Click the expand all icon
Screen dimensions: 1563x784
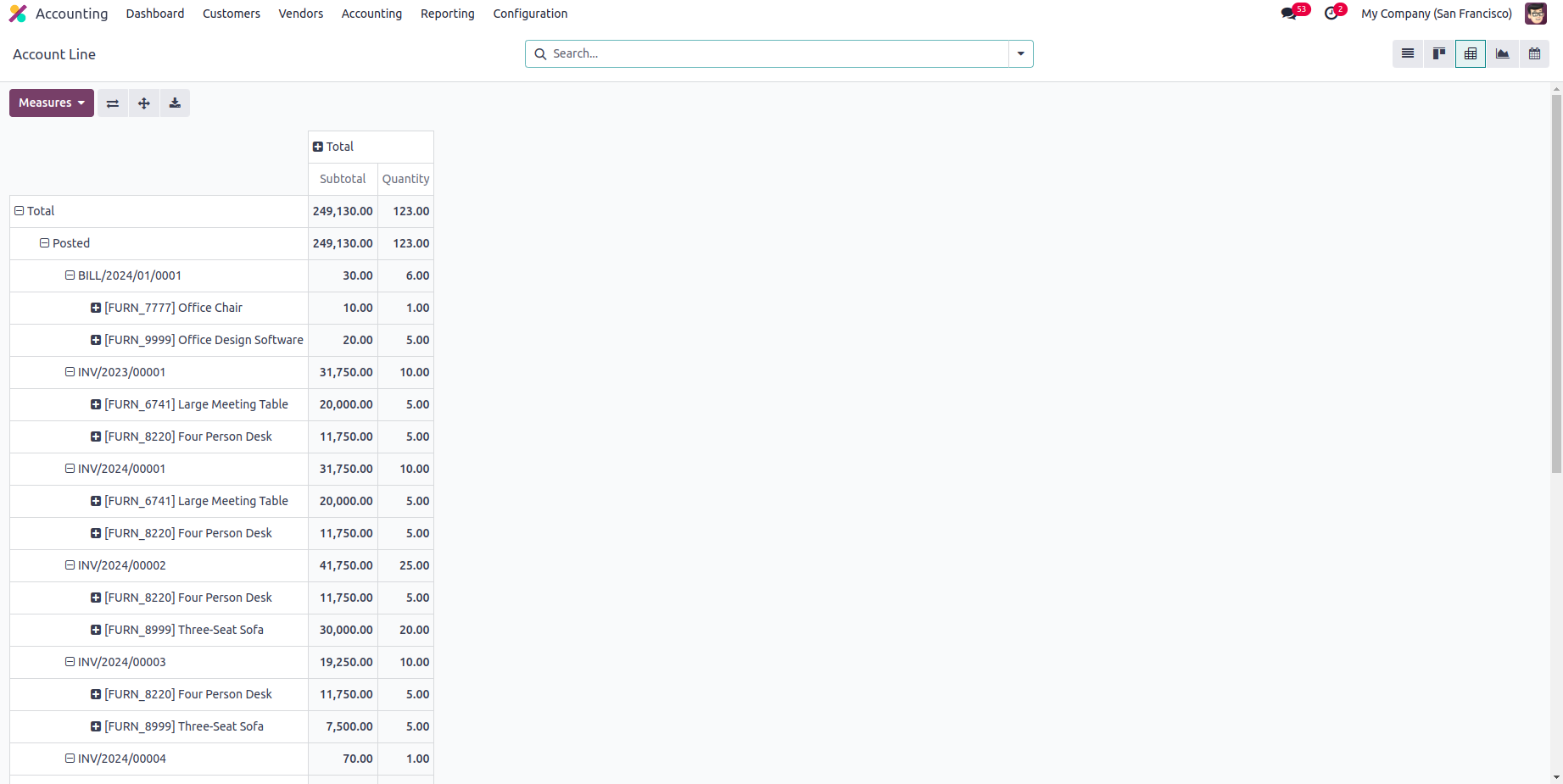coord(144,103)
